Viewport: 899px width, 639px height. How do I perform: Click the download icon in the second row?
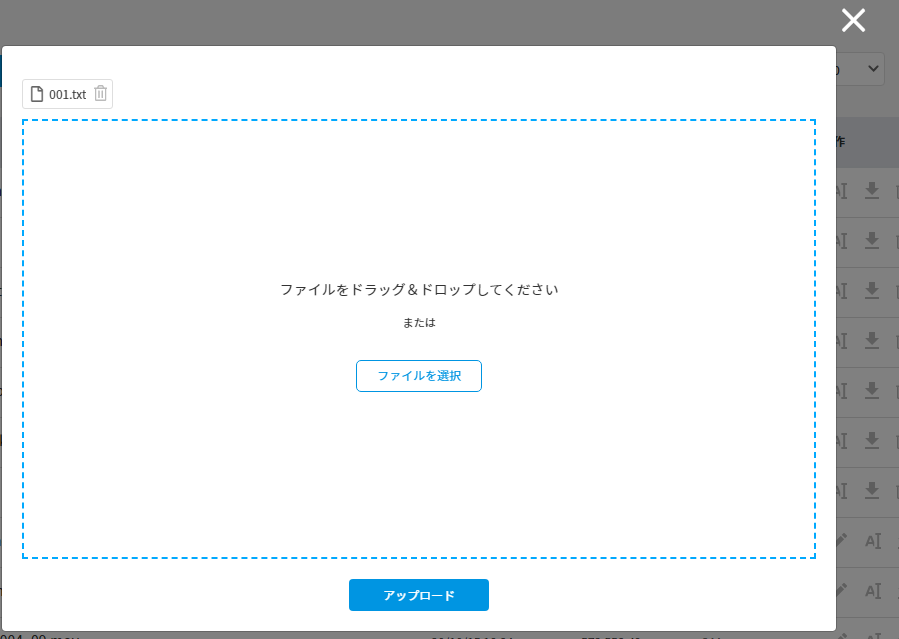click(872, 240)
